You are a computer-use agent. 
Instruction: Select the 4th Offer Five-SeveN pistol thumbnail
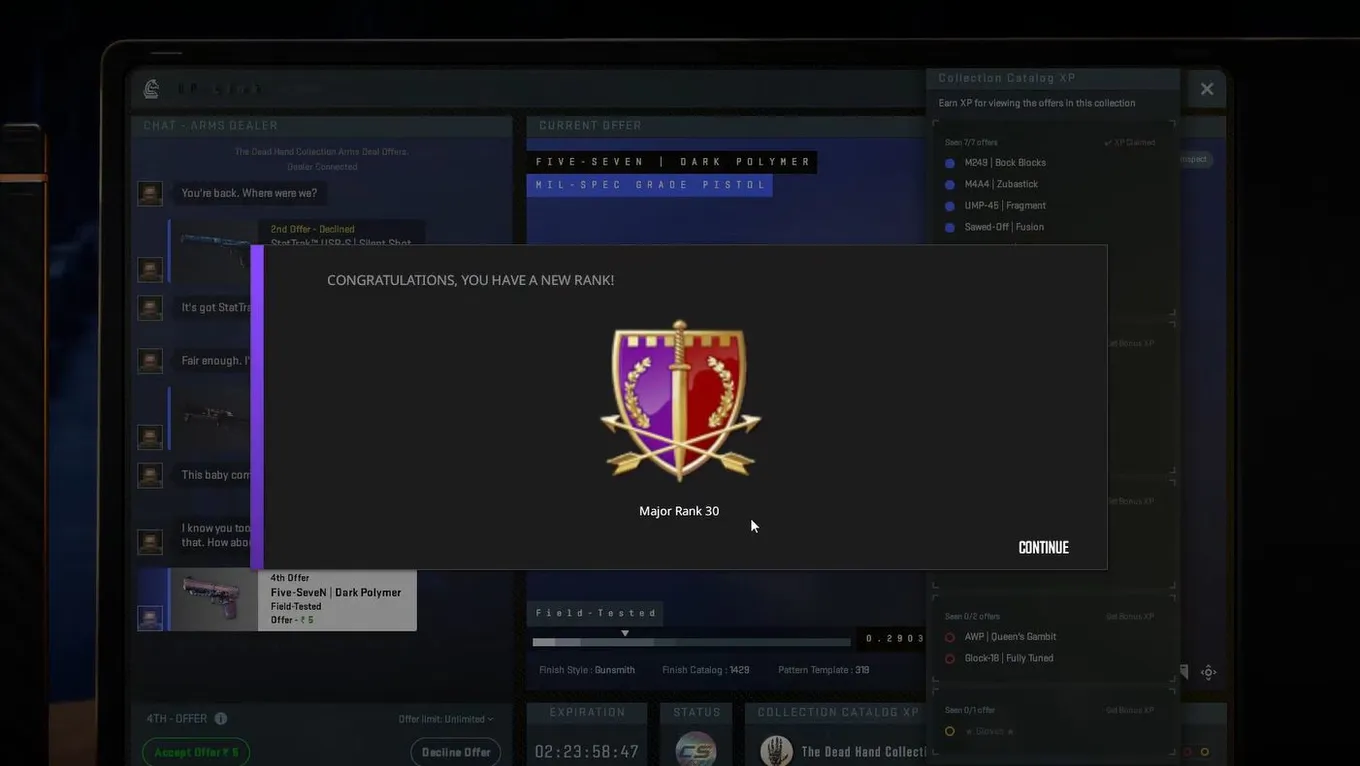point(213,600)
